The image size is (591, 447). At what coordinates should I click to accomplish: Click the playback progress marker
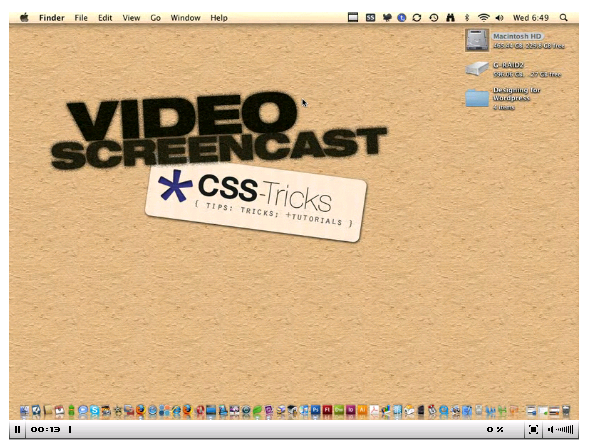click(x=70, y=429)
